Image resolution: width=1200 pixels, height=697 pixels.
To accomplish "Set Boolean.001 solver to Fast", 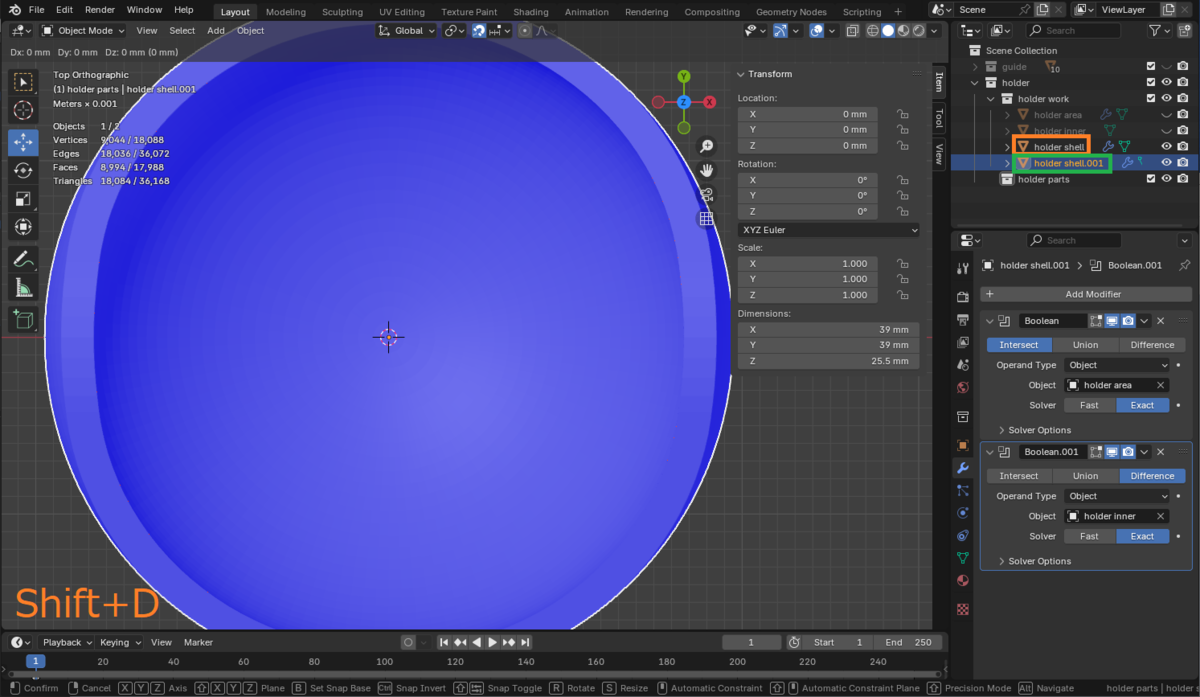I will [1089, 536].
